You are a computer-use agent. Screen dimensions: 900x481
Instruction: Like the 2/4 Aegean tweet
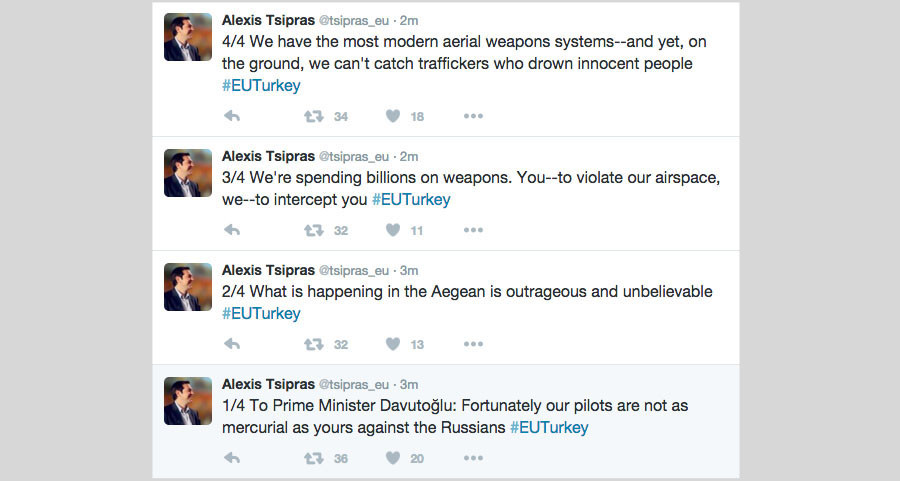393,344
